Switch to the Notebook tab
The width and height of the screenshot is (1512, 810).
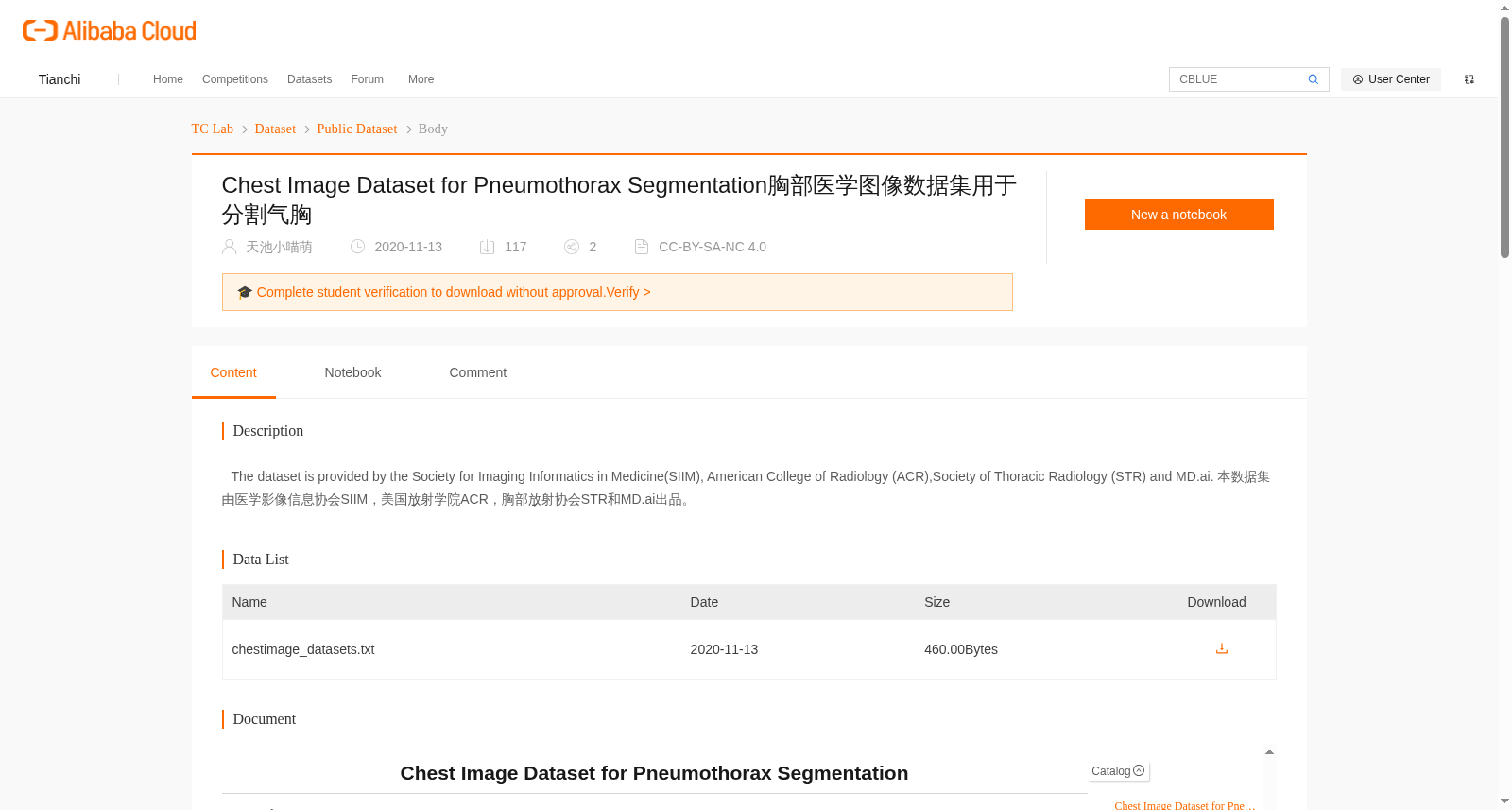(353, 372)
